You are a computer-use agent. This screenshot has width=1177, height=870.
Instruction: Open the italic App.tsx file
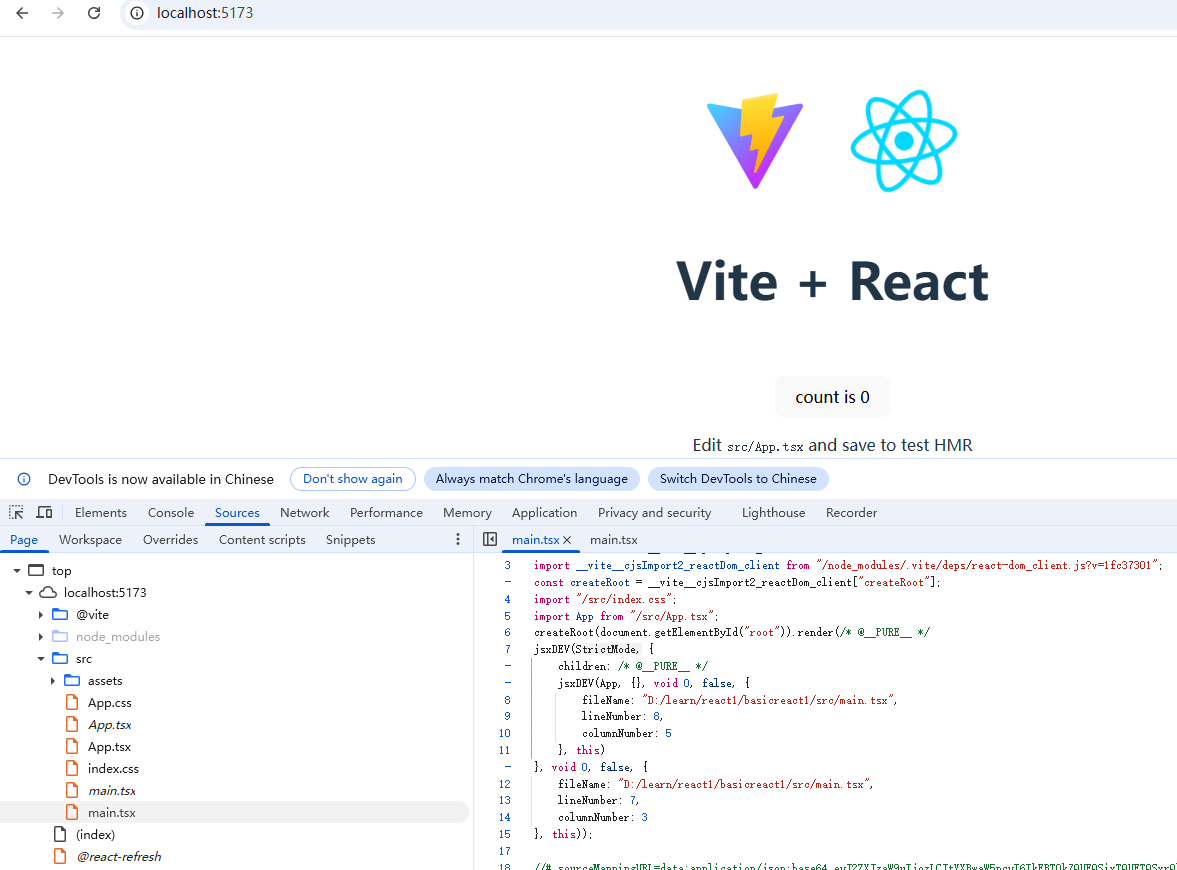point(110,725)
